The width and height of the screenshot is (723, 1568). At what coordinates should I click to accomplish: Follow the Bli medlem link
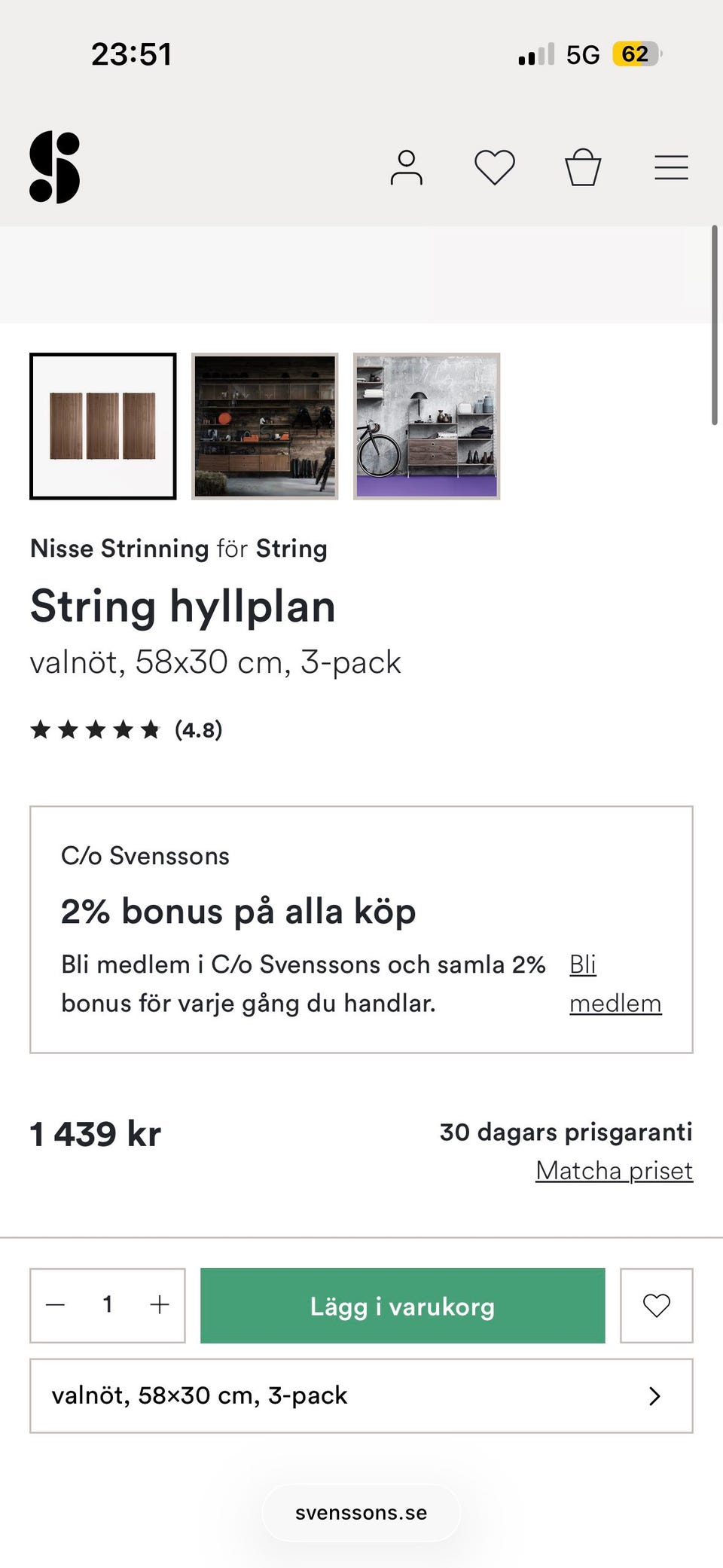(615, 984)
